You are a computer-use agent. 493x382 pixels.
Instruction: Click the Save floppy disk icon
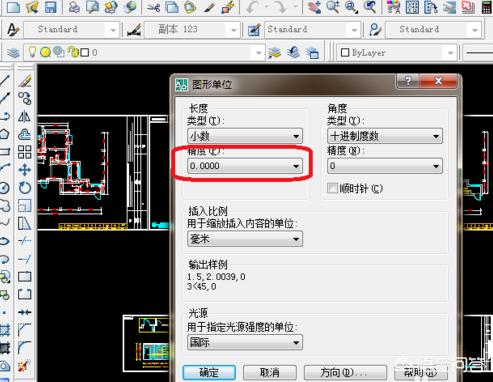pos(51,7)
